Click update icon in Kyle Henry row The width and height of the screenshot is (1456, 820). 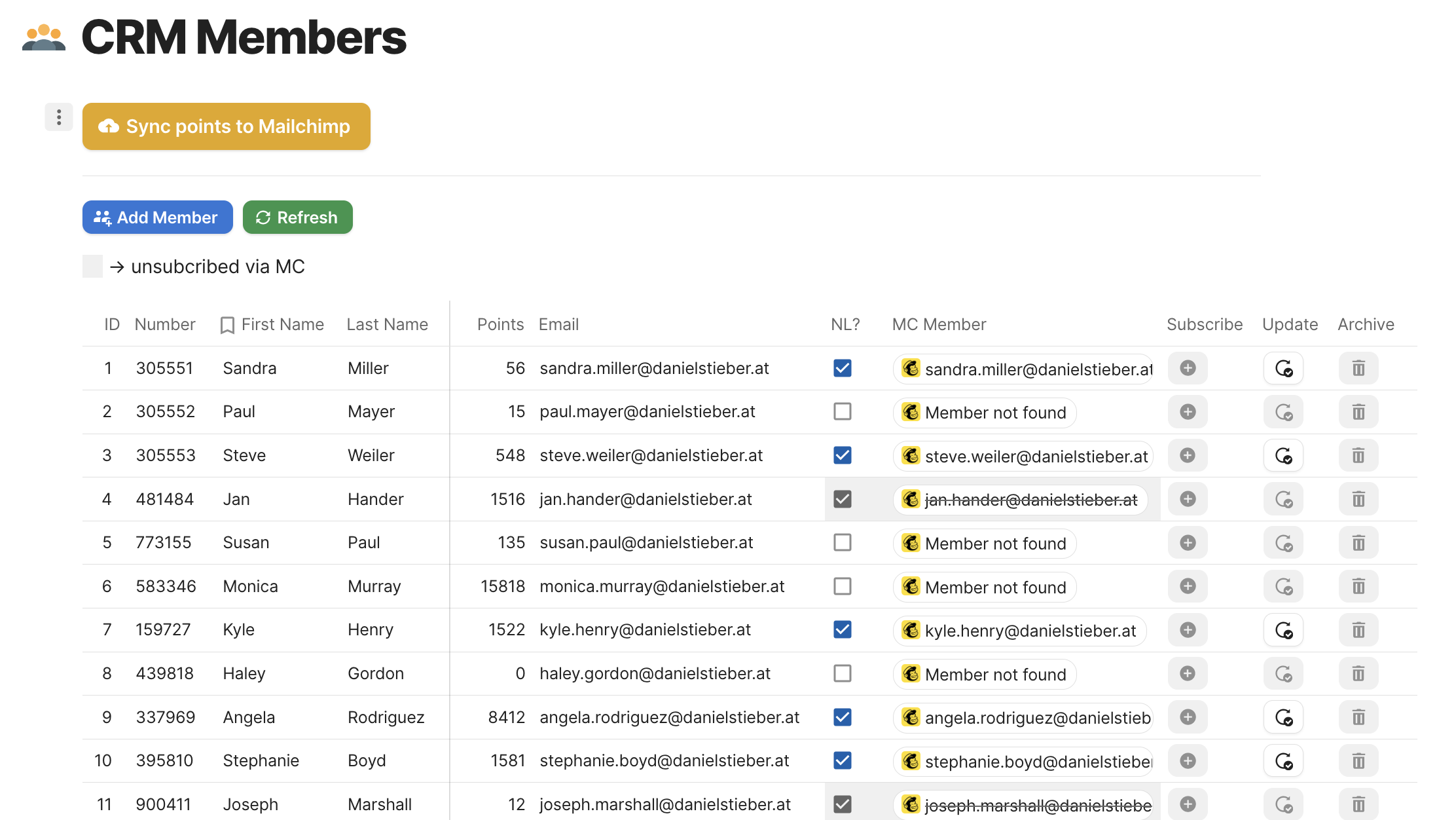pyautogui.click(x=1283, y=630)
